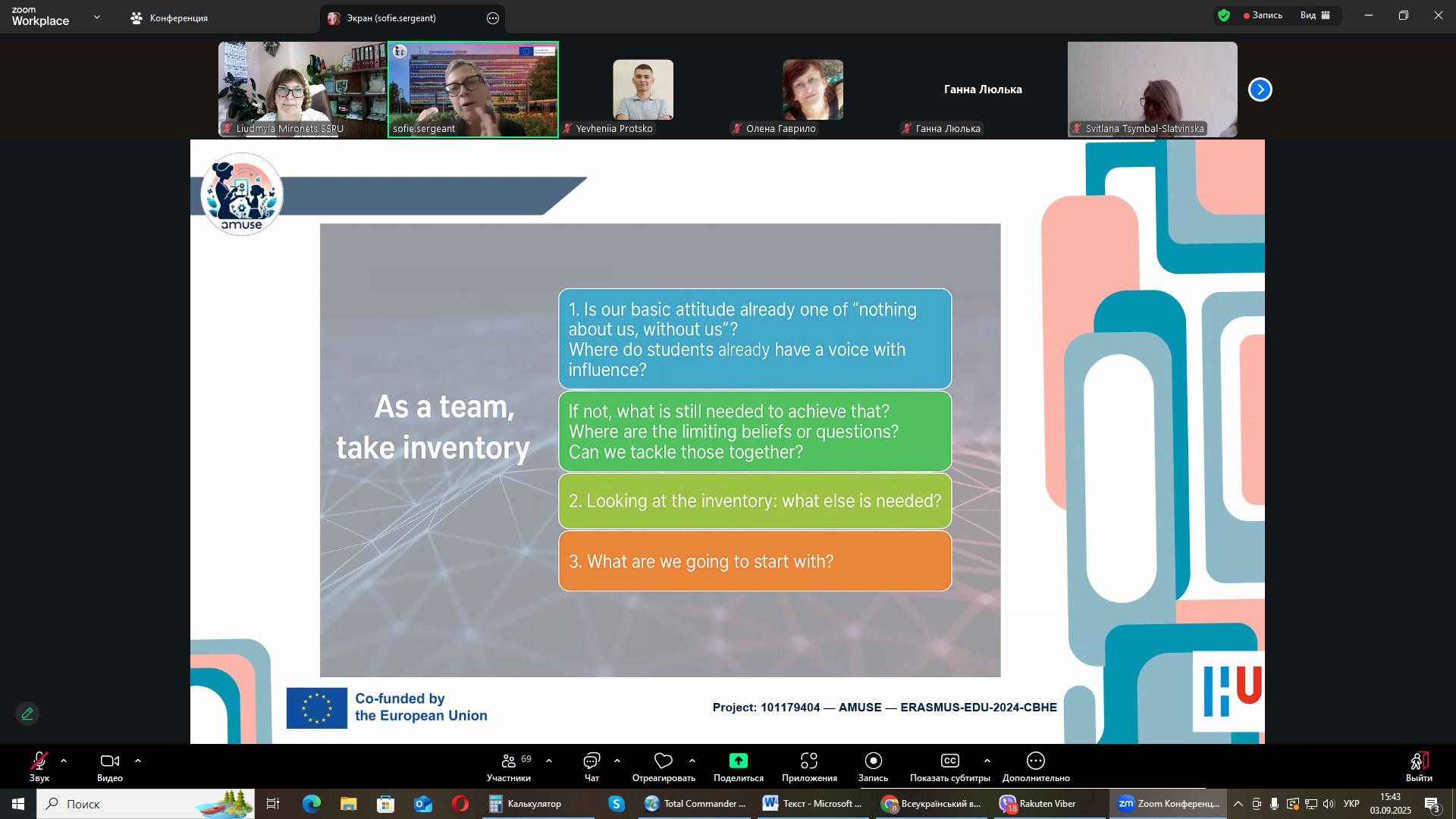Click the More options ellipsis icon
This screenshot has width=1456, height=819.
pyautogui.click(x=1035, y=761)
